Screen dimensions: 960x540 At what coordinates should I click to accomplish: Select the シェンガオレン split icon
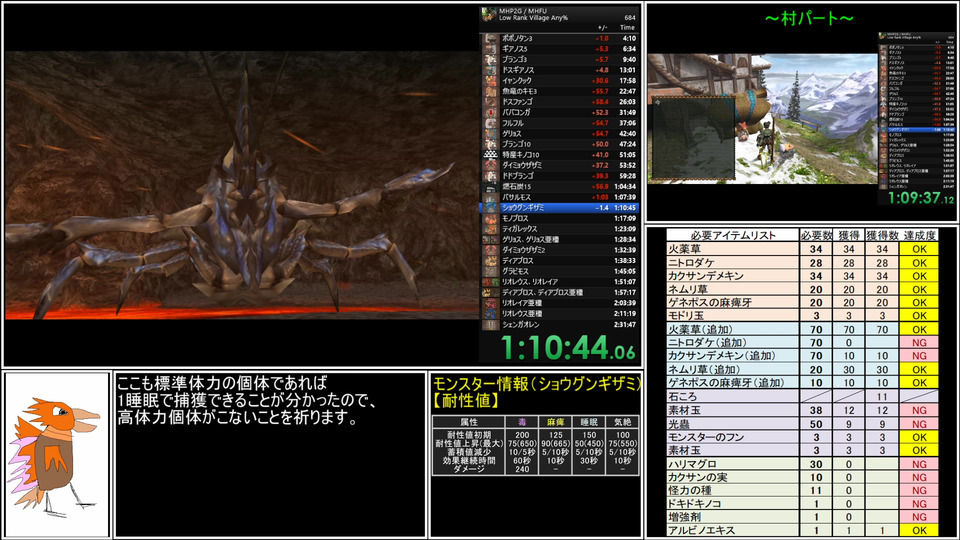(x=491, y=324)
